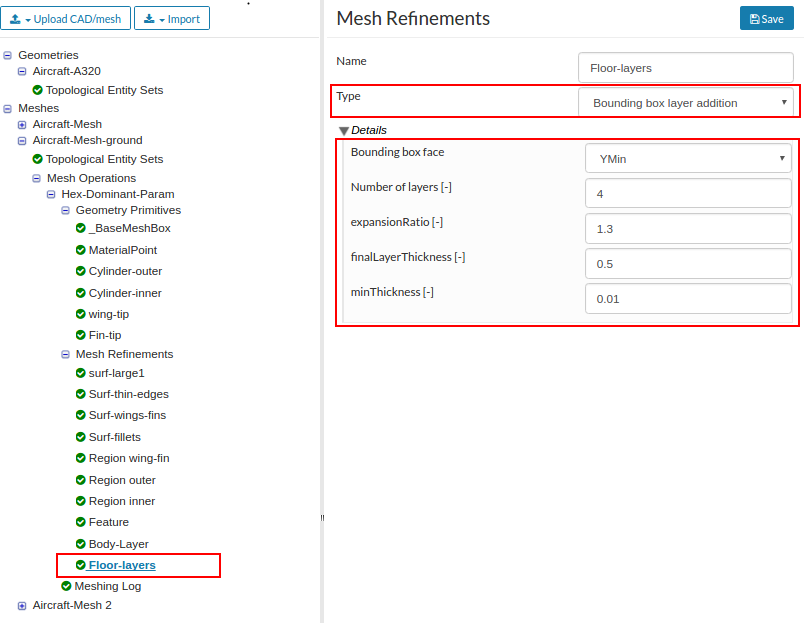Save the mesh refinement settings

[766, 19]
